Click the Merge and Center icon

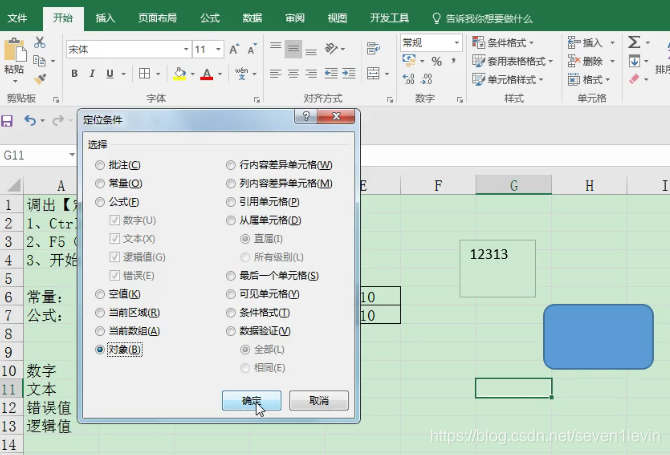pos(373,73)
